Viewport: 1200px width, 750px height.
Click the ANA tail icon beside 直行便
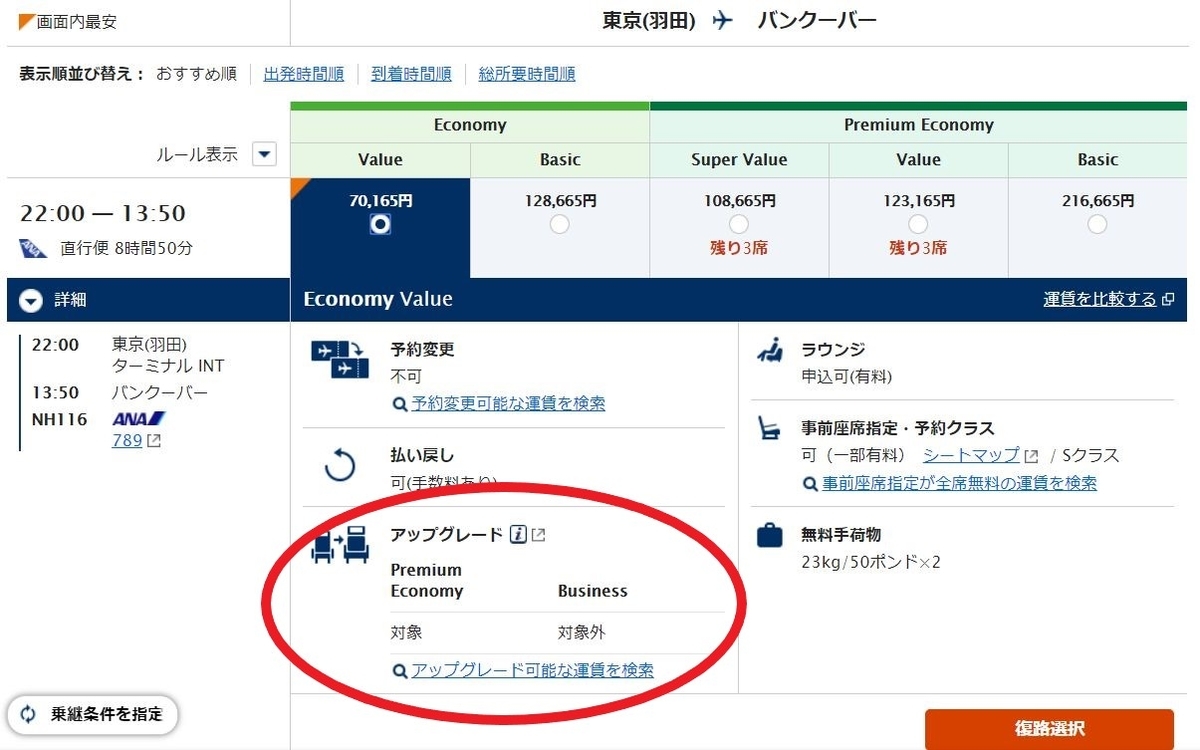point(33,248)
